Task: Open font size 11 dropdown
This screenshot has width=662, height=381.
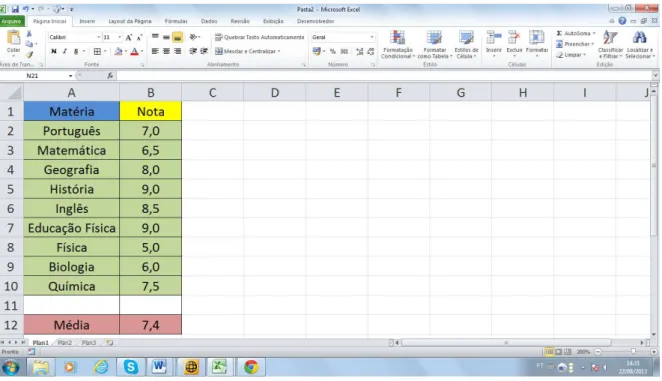Action: [x=119, y=37]
